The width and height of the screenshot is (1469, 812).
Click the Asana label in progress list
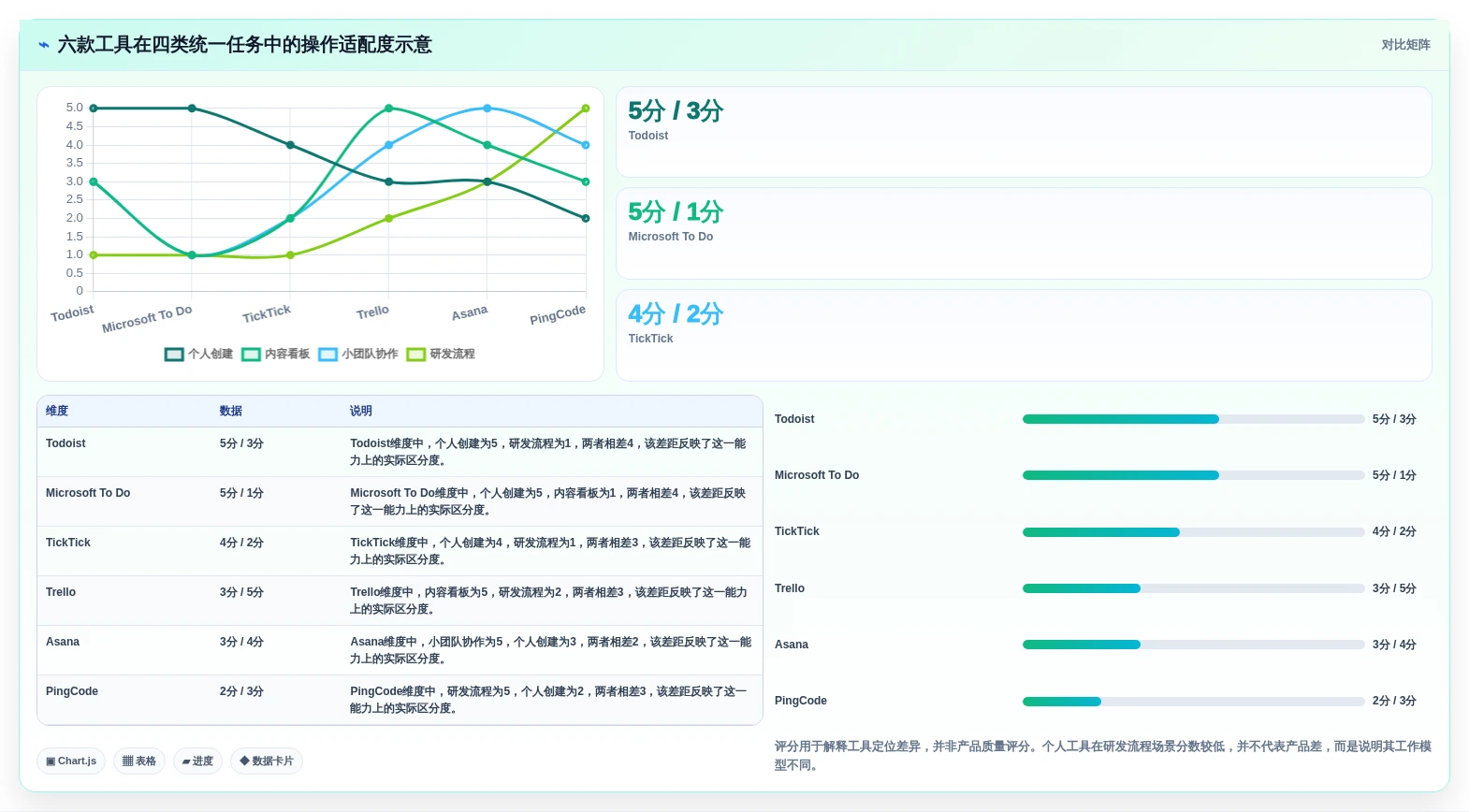pyautogui.click(x=792, y=645)
